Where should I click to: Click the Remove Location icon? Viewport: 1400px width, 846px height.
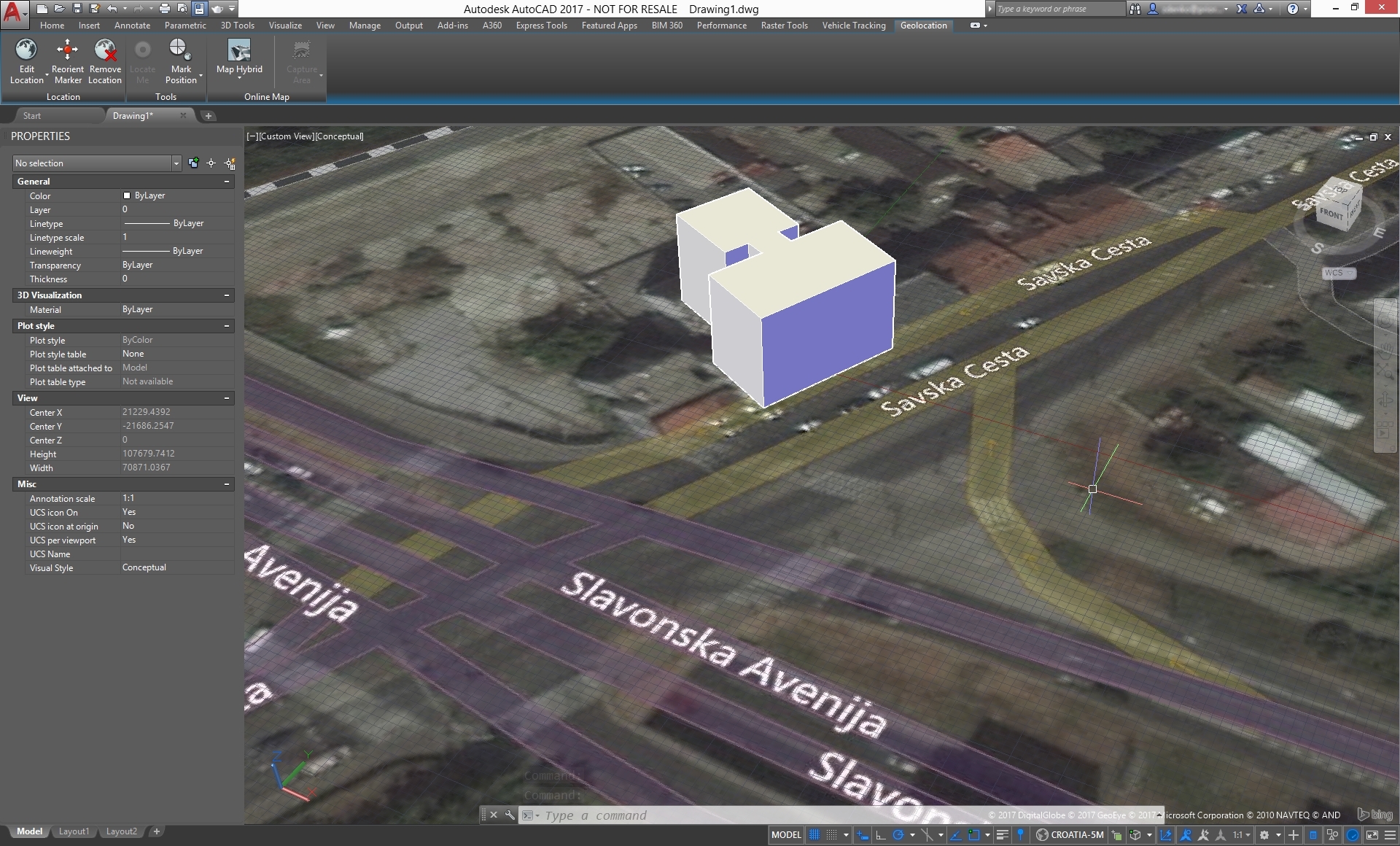pyautogui.click(x=105, y=50)
